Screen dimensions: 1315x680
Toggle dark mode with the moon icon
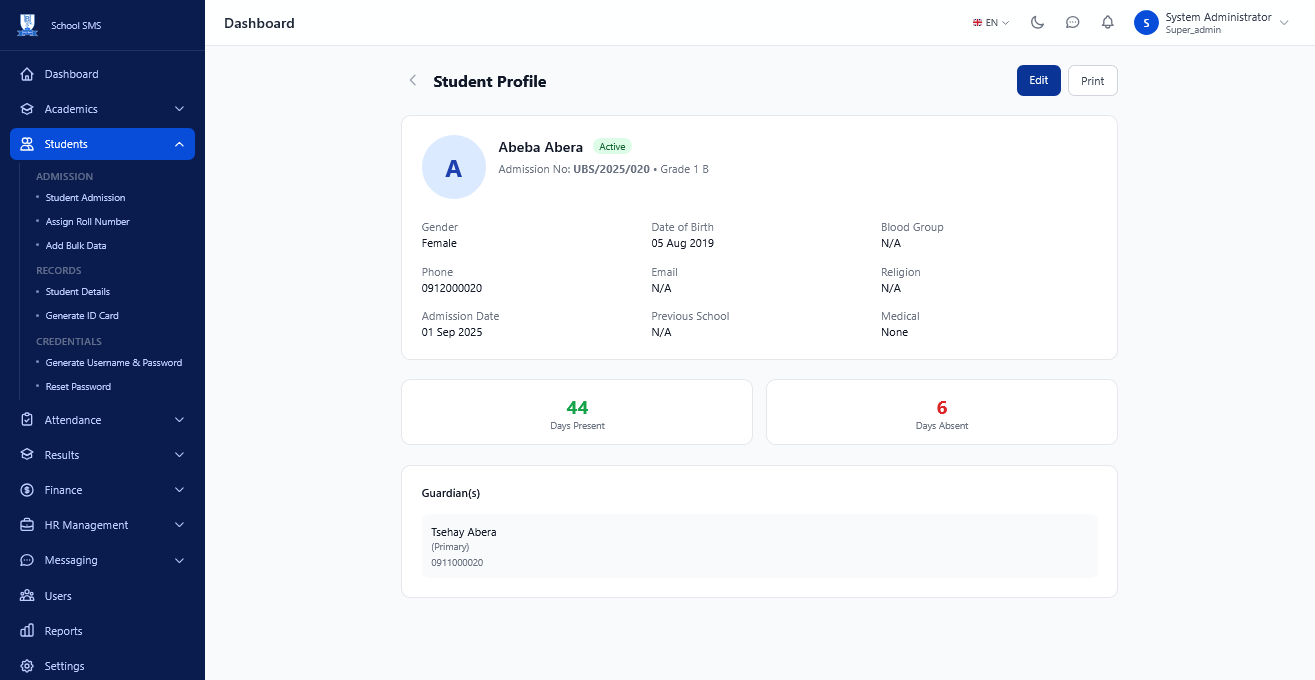point(1038,22)
